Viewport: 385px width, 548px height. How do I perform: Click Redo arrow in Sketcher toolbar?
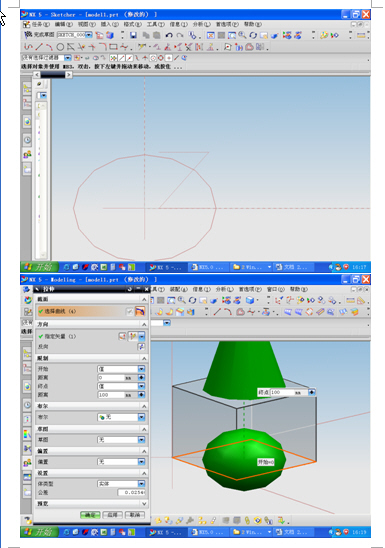point(180,35)
